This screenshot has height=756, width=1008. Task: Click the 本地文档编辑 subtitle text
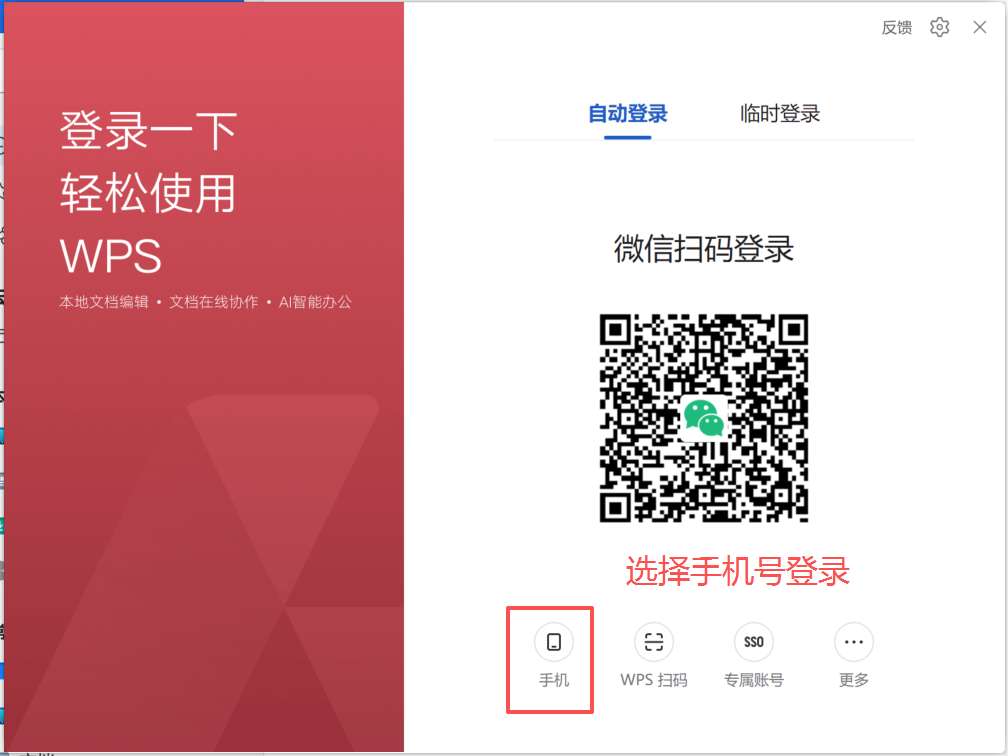tap(103, 302)
